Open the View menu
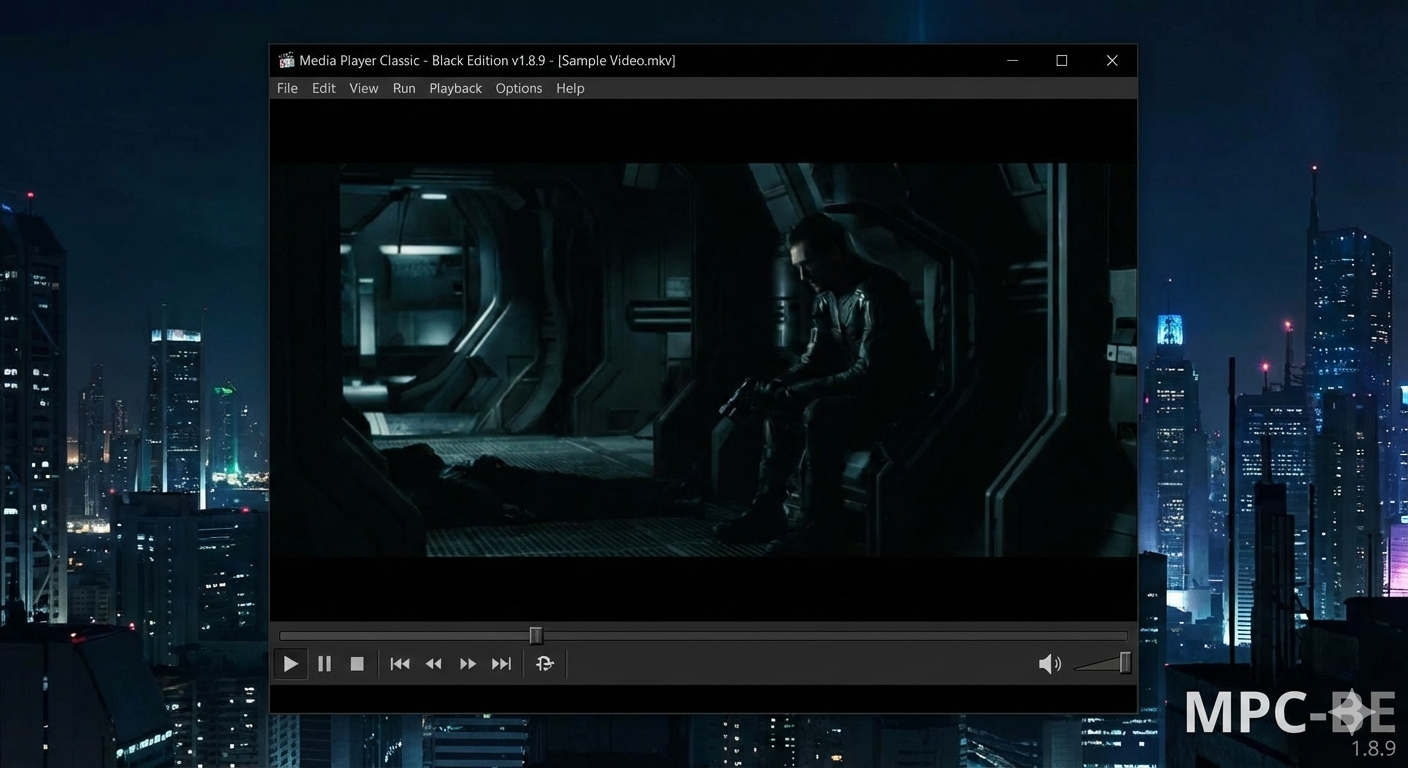1408x768 pixels. 363,88
